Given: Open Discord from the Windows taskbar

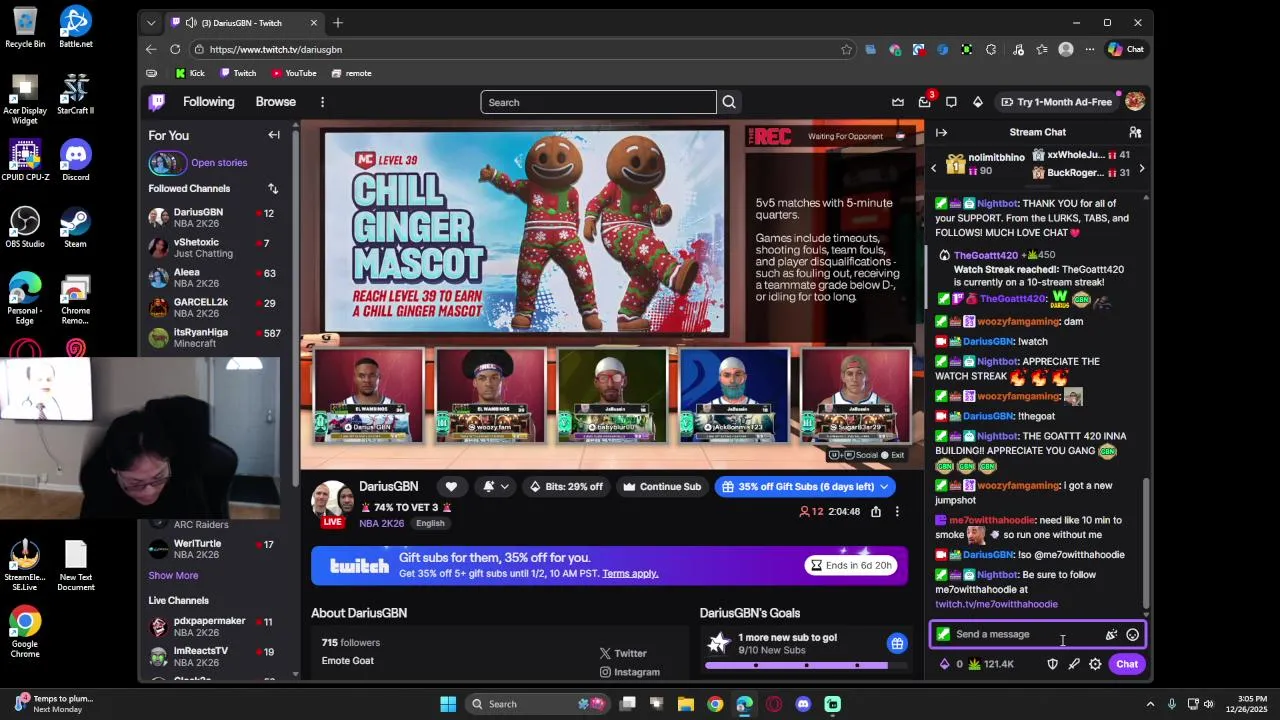Looking at the screenshot, I should (803, 704).
